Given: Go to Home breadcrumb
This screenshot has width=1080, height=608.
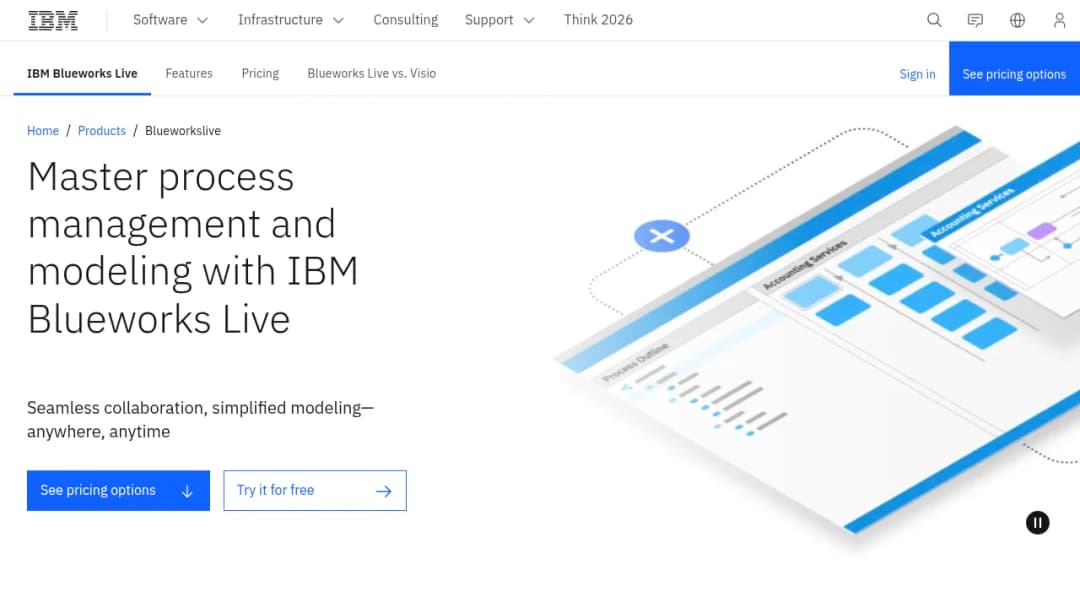Looking at the screenshot, I should pyautogui.click(x=43, y=131).
